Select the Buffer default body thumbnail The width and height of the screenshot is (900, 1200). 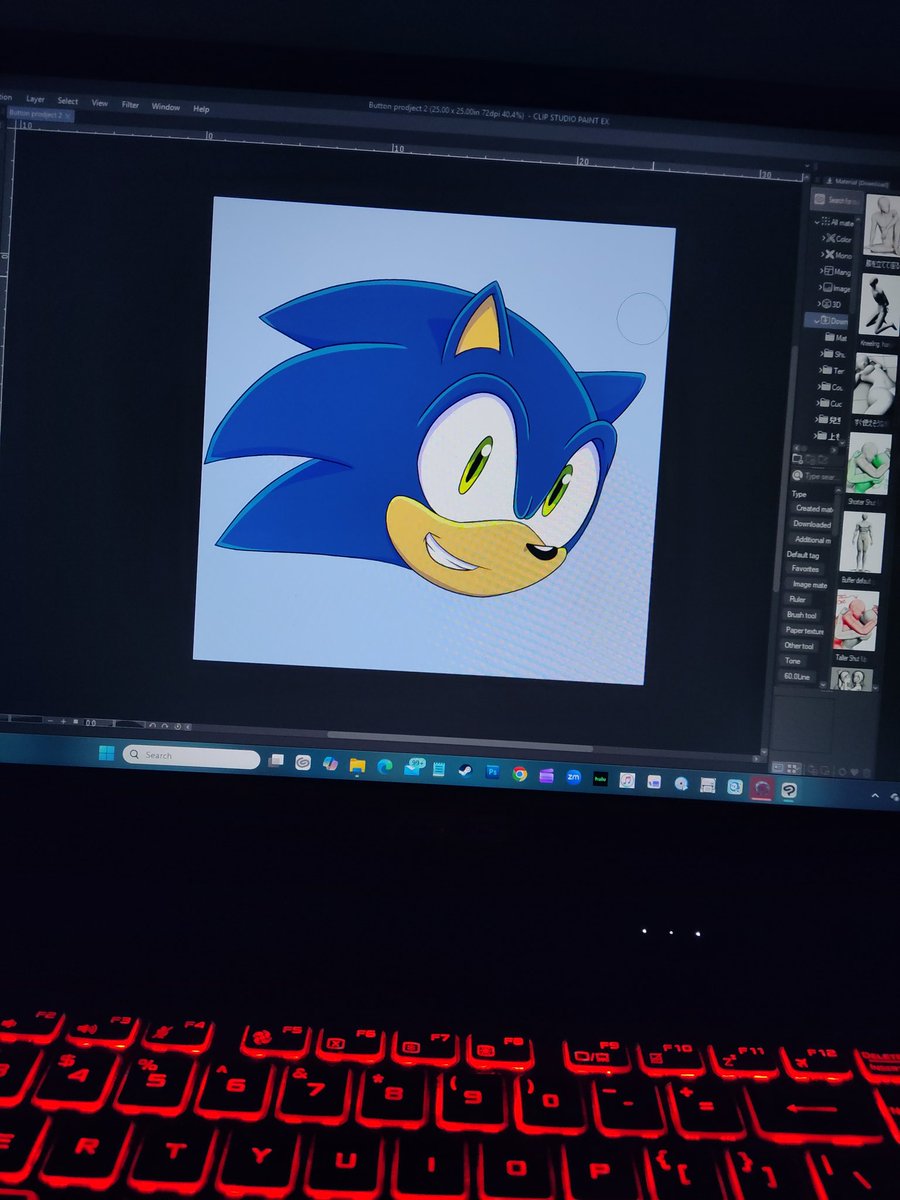click(862, 541)
